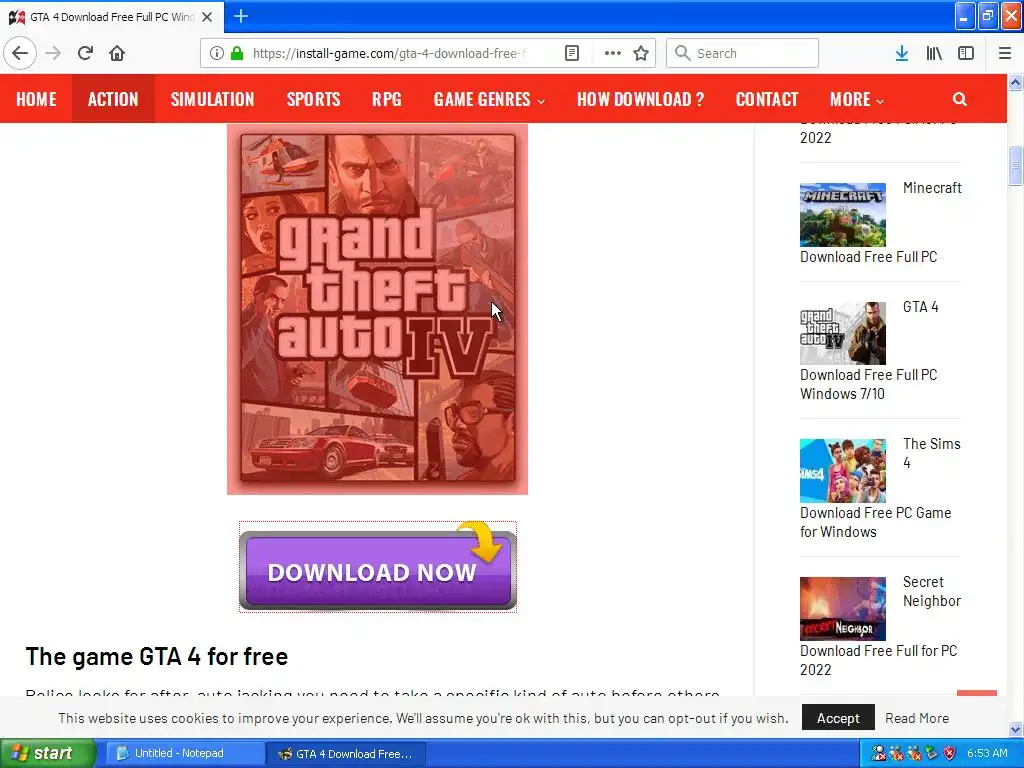Select GTA 4 Download Free taskbar item
This screenshot has height=768, width=1024.
[x=346, y=753]
